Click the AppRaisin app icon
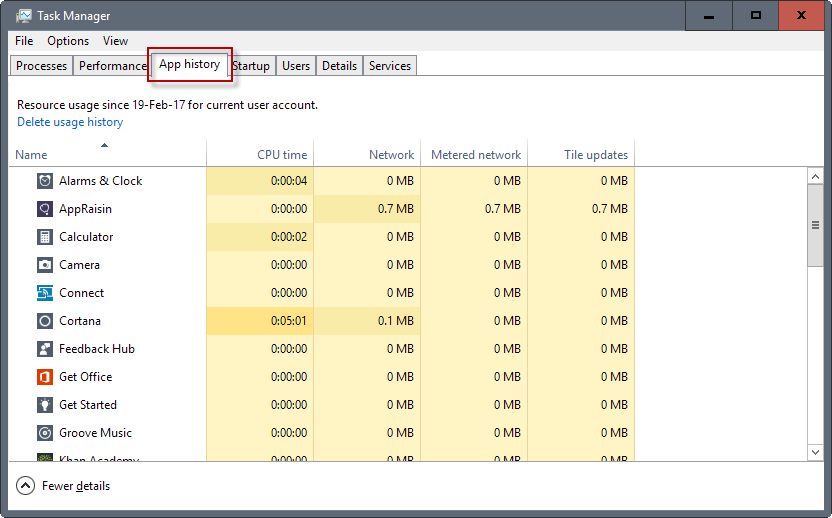Image resolution: width=832 pixels, height=518 pixels. pyautogui.click(x=45, y=209)
